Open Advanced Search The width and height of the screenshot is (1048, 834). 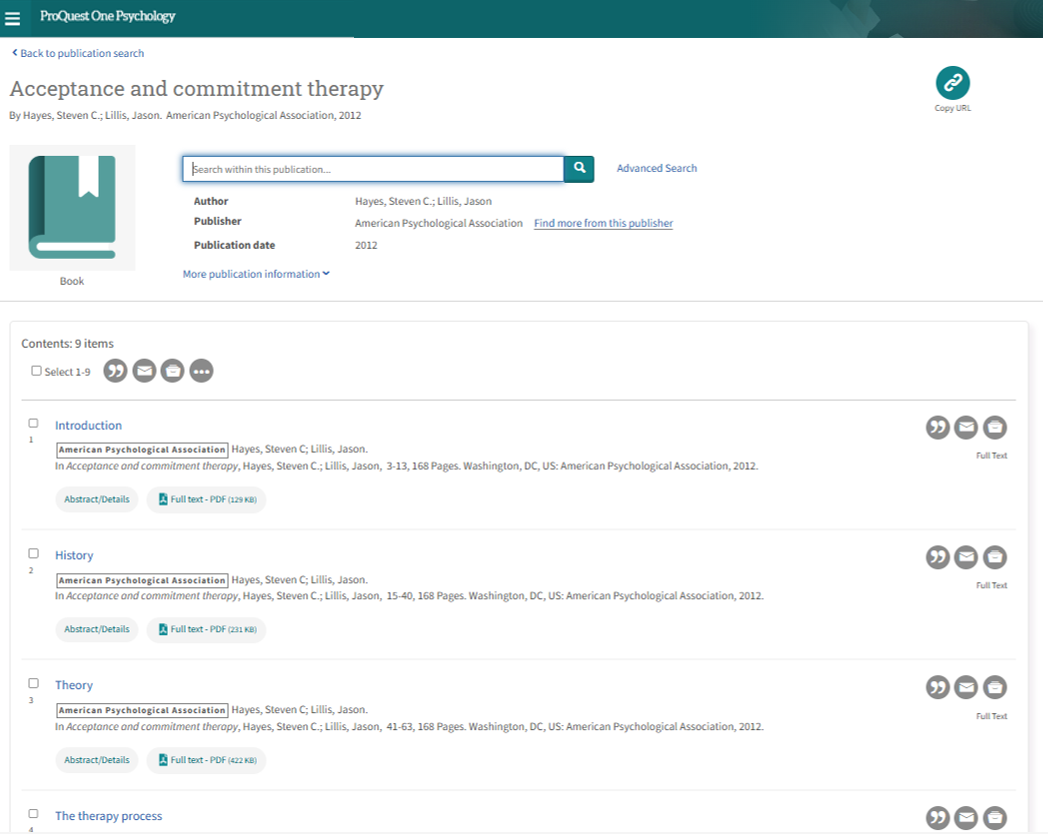click(x=656, y=168)
